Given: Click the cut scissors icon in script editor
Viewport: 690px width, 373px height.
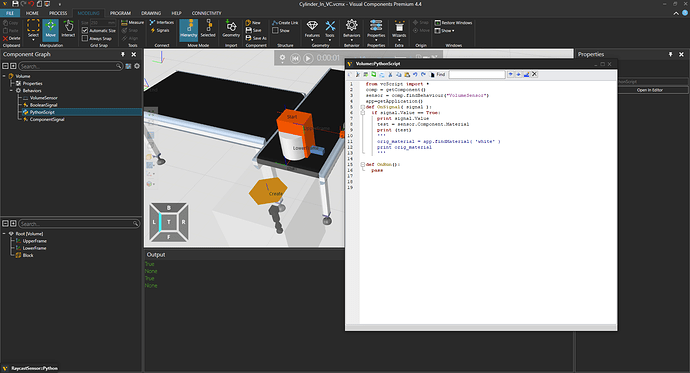Looking at the screenshot, I should tap(390, 75).
